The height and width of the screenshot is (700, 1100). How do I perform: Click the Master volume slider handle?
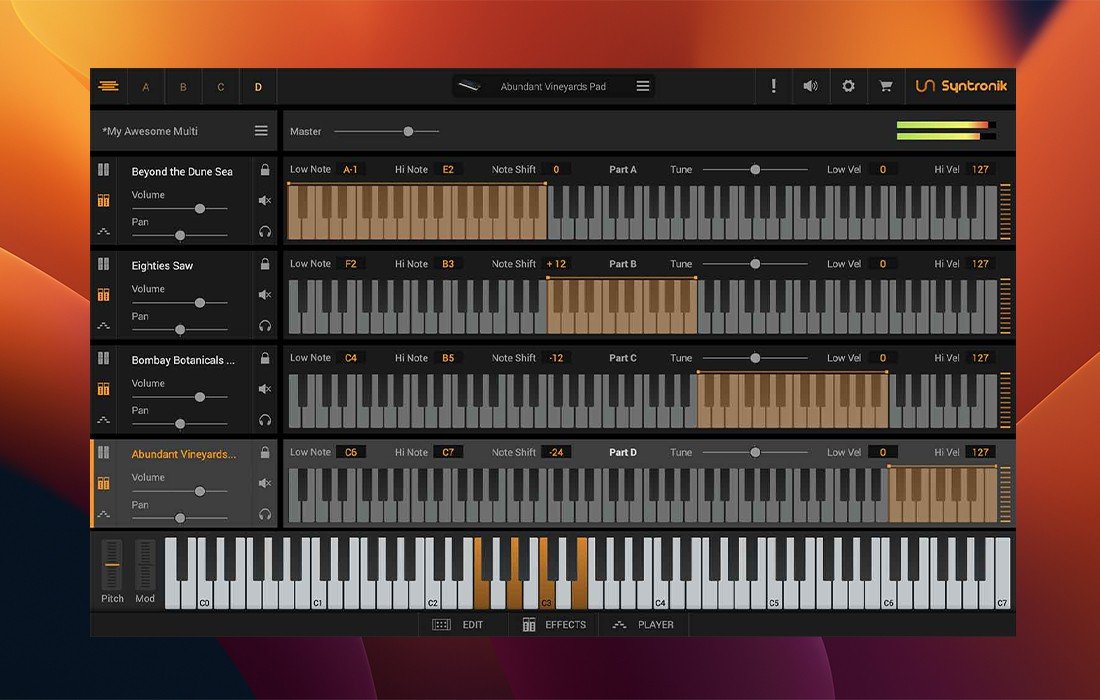408,131
